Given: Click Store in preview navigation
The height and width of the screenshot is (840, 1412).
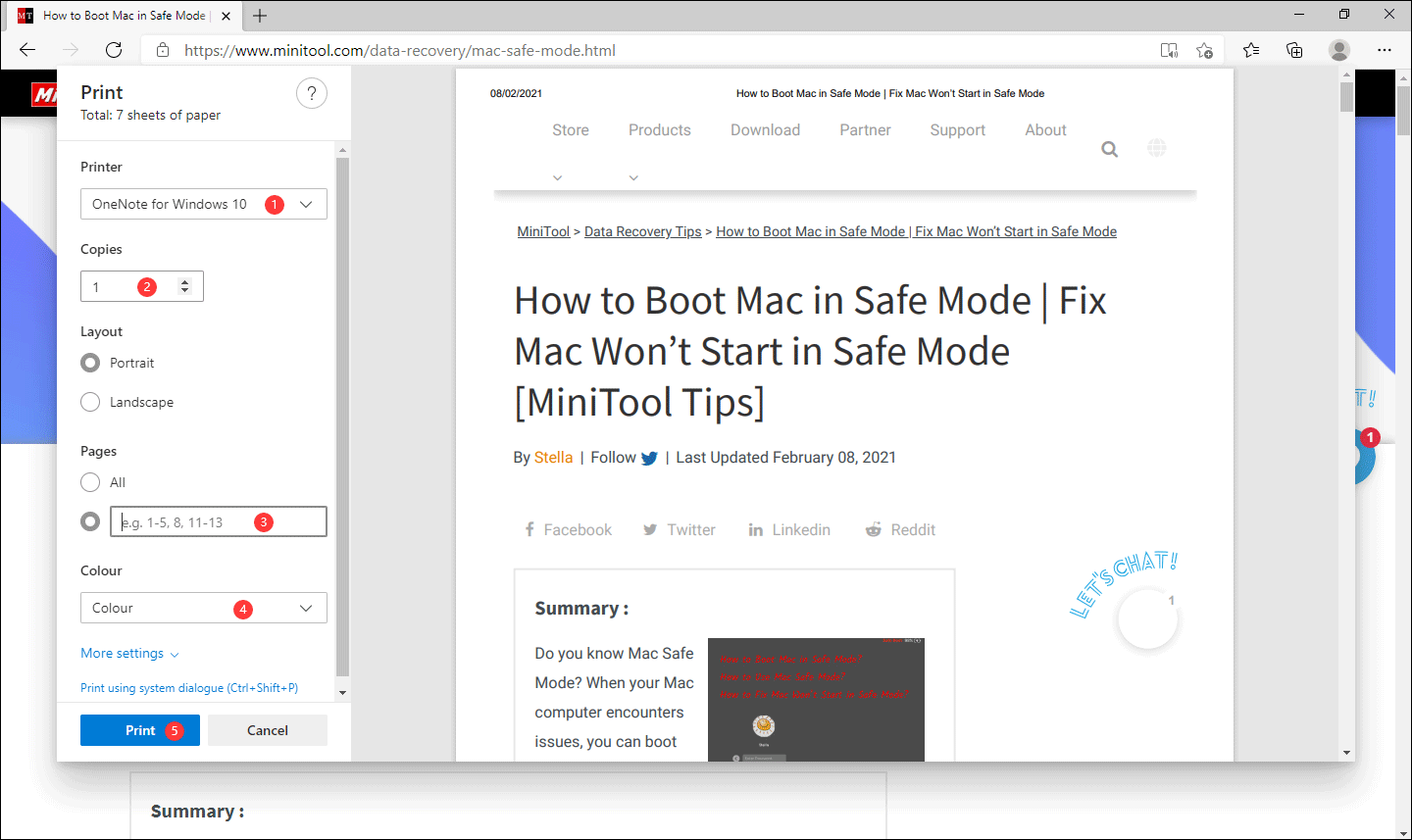Looking at the screenshot, I should [x=571, y=130].
